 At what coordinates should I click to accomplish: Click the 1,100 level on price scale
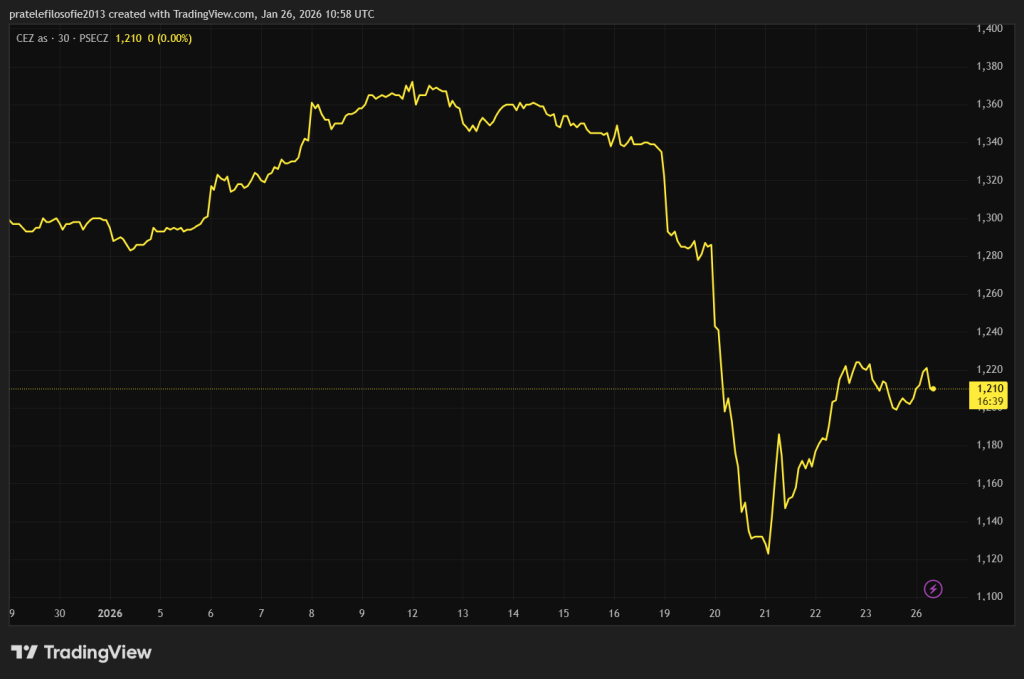coord(988,597)
